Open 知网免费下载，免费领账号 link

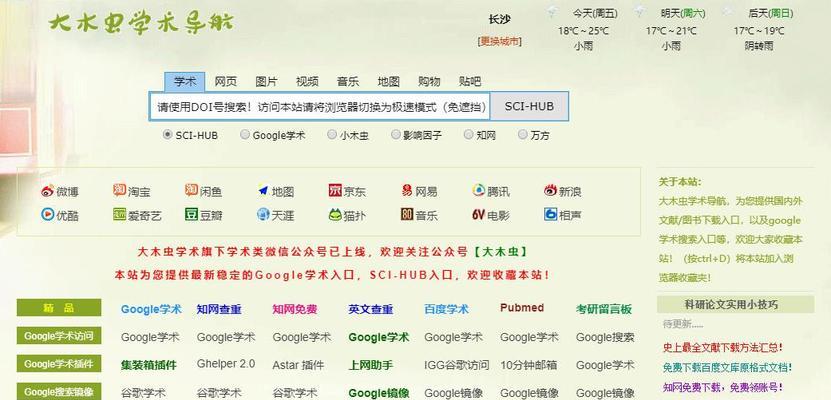[722, 387]
